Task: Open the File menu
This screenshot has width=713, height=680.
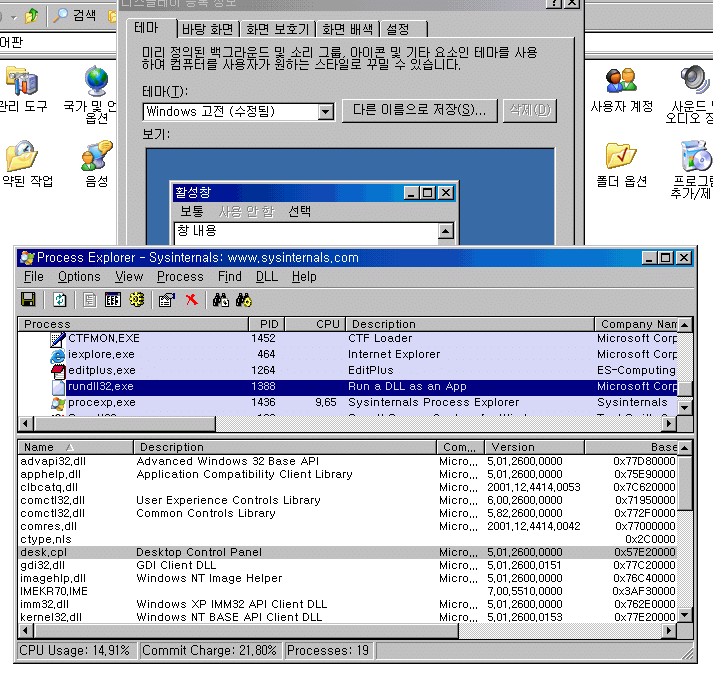Action: (34, 277)
